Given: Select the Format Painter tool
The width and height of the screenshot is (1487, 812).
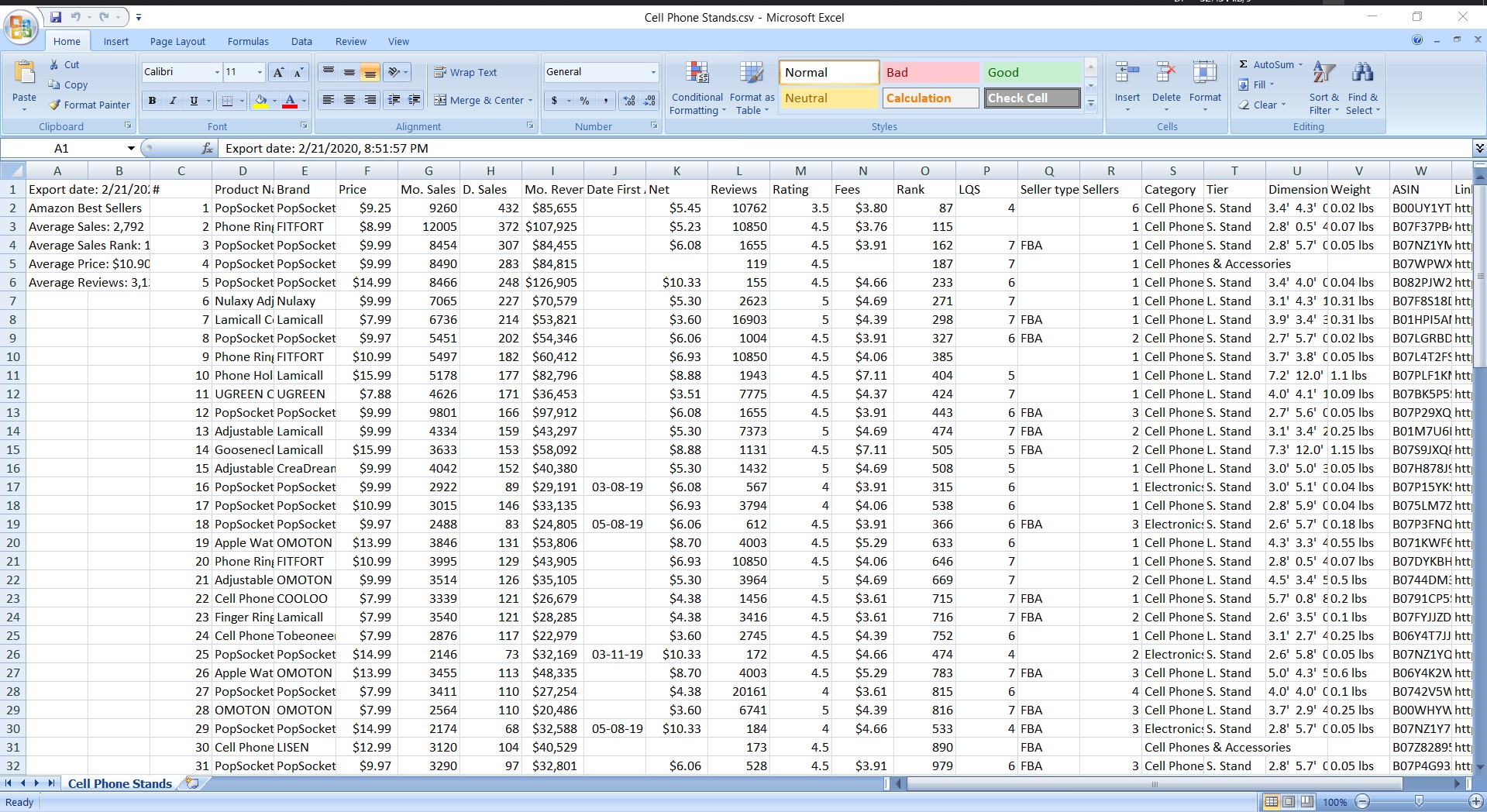Looking at the screenshot, I should (x=88, y=105).
